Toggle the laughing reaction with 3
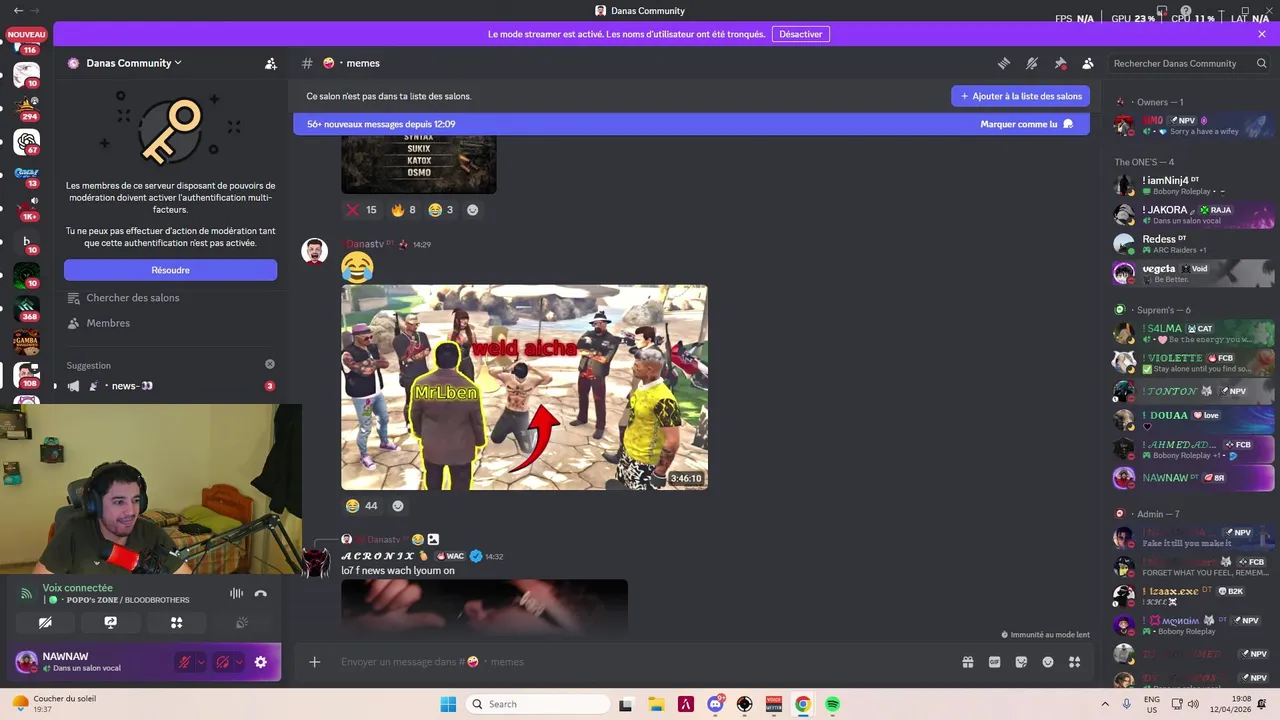This screenshot has height=720, width=1280. (441, 210)
